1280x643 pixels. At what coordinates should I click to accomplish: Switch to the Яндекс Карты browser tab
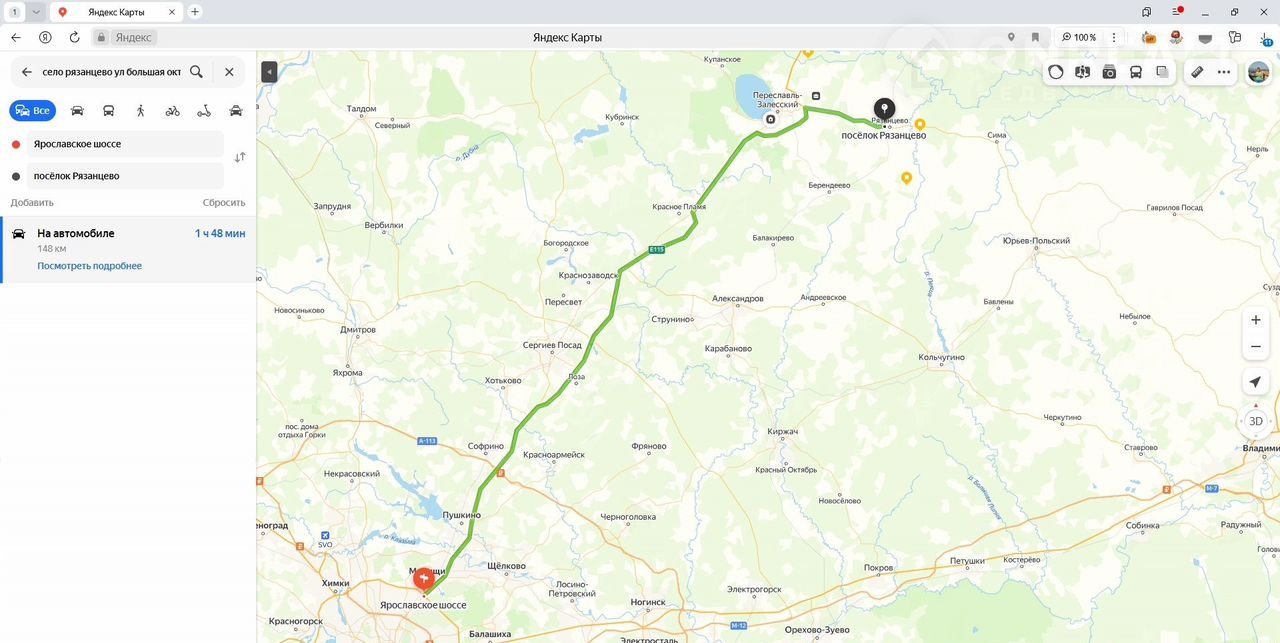click(x=116, y=12)
